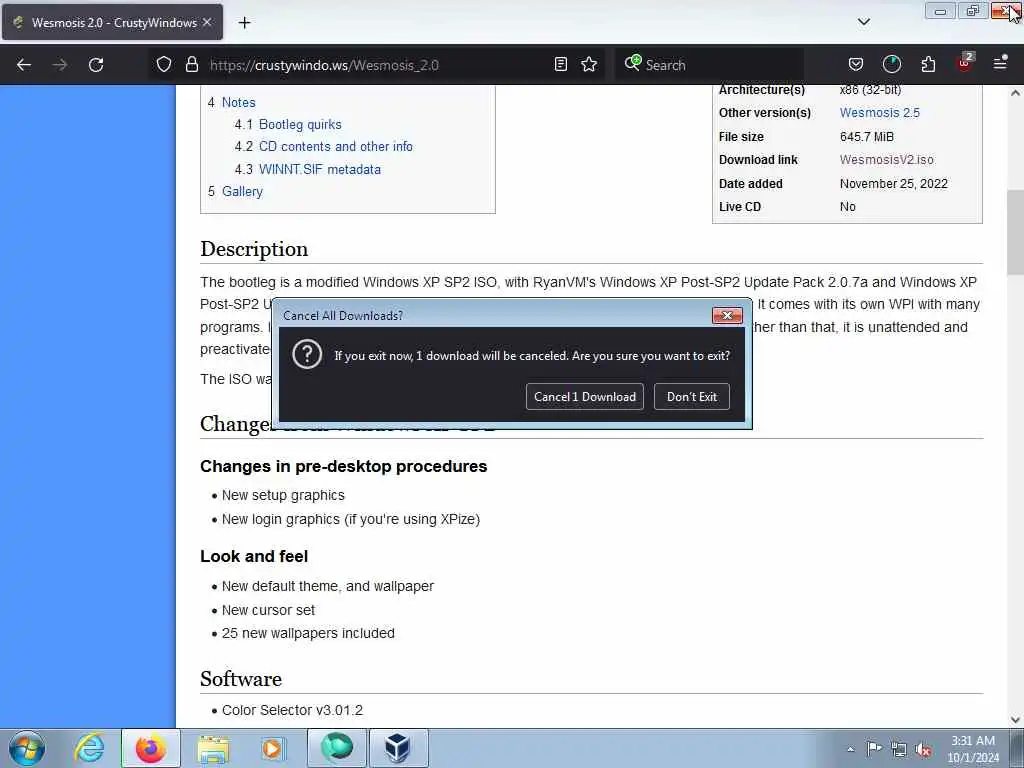Download WesmosisV2.iso link
The width and height of the screenshot is (1024, 768).
[886, 159]
